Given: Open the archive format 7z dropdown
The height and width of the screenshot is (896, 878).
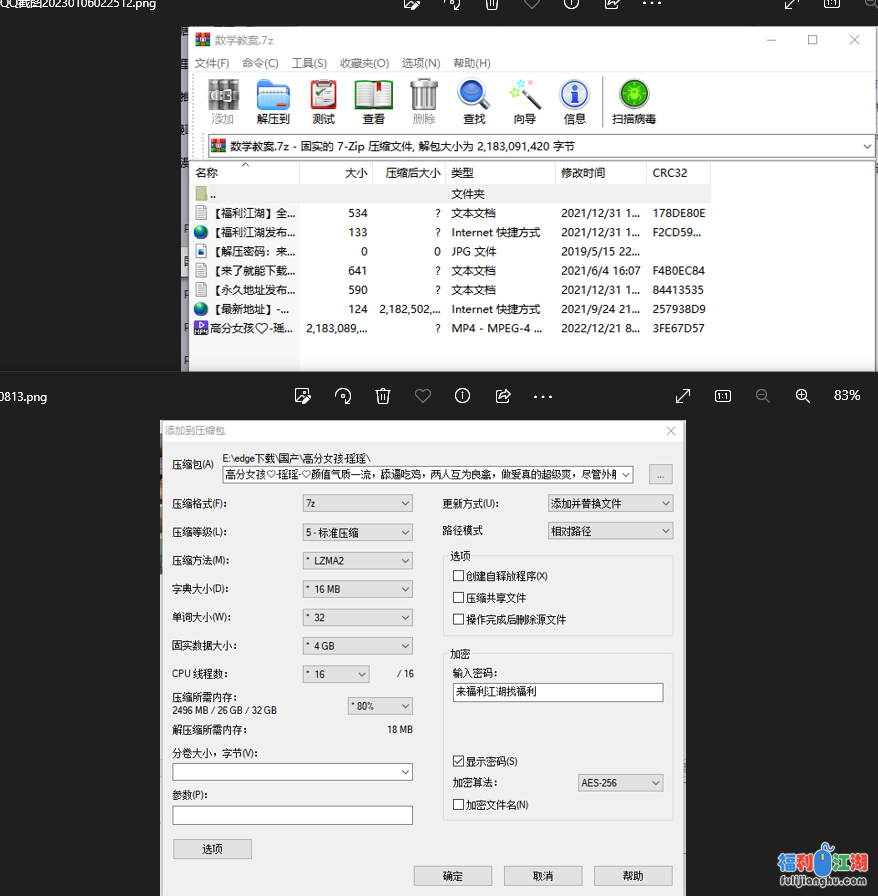Looking at the screenshot, I should click(358, 504).
